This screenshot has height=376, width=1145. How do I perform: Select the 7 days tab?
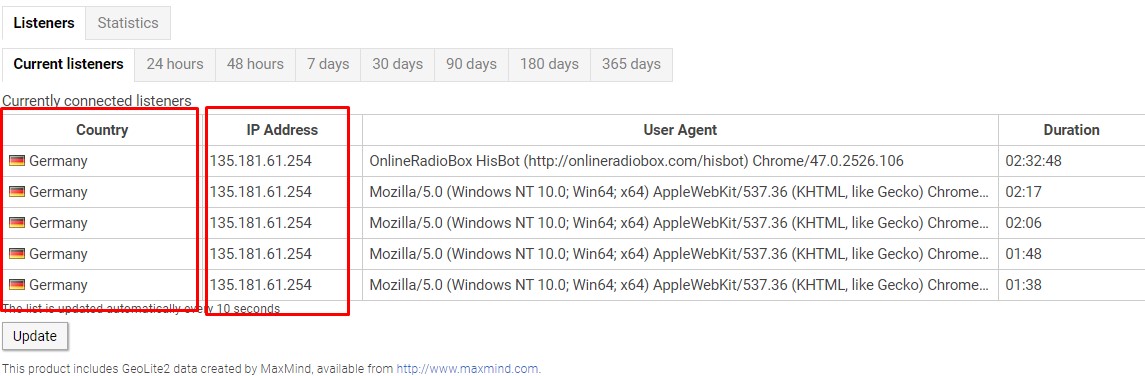click(x=328, y=64)
